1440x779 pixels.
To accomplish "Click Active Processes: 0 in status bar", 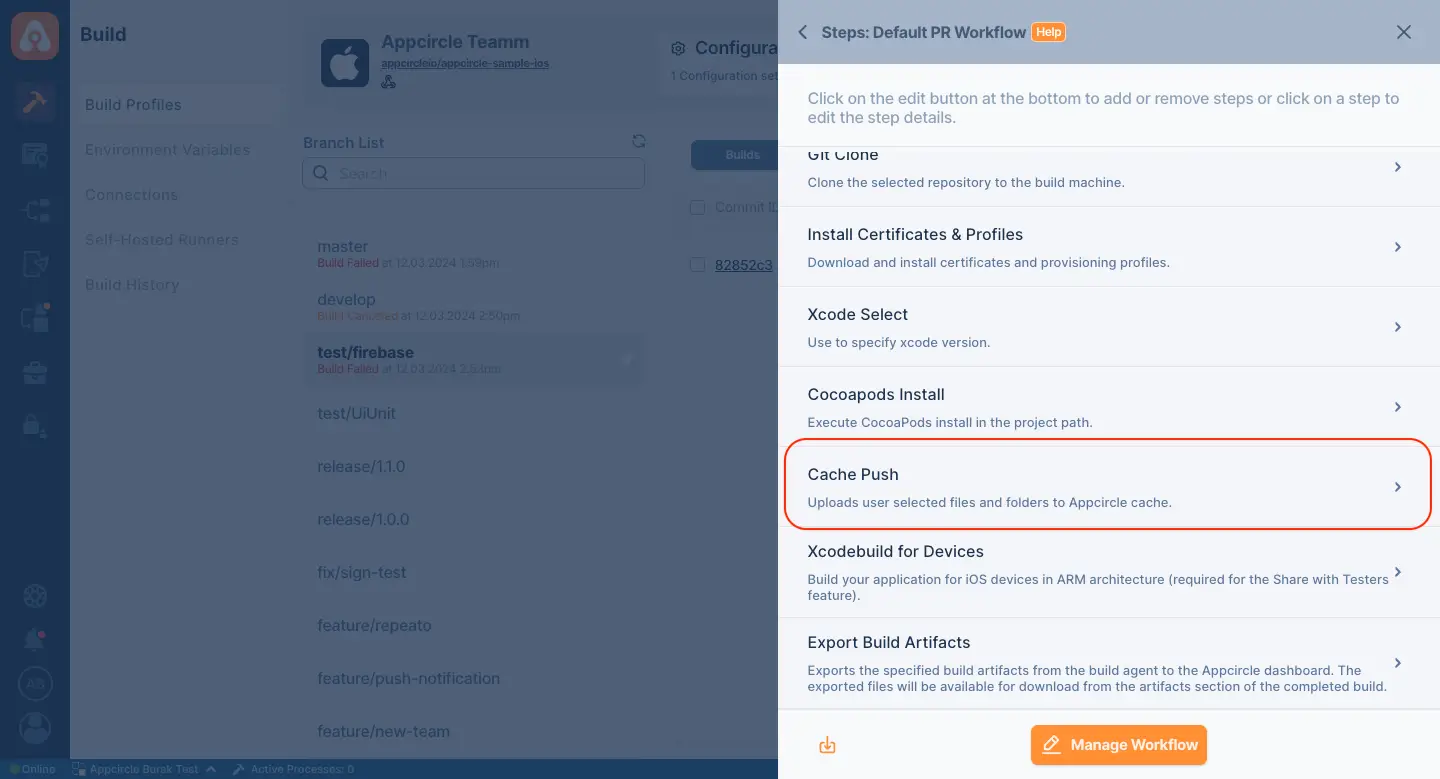I will (292, 769).
